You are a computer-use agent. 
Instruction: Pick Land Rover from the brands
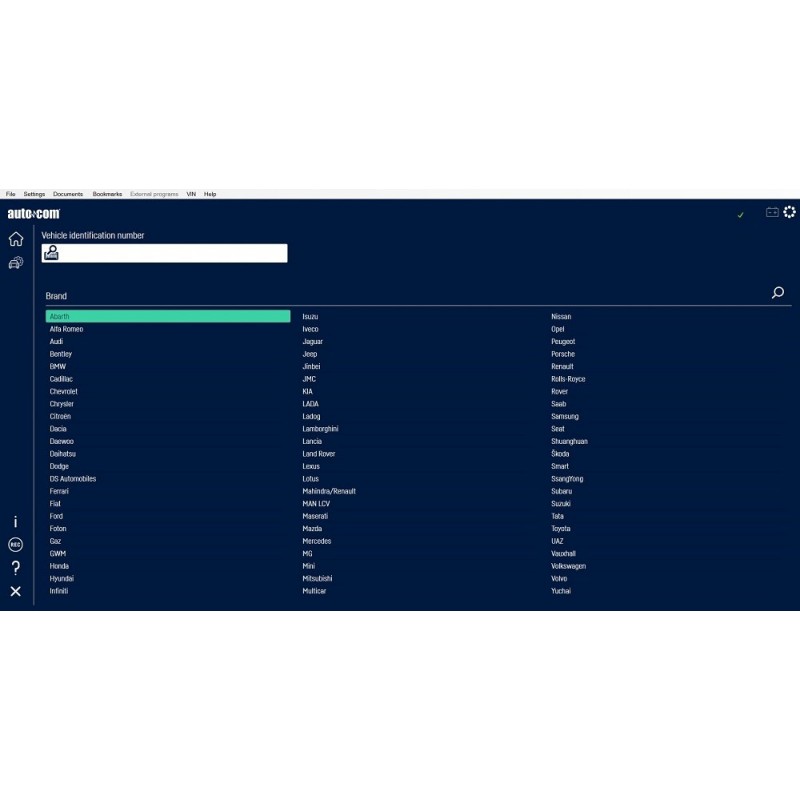[x=319, y=454]
